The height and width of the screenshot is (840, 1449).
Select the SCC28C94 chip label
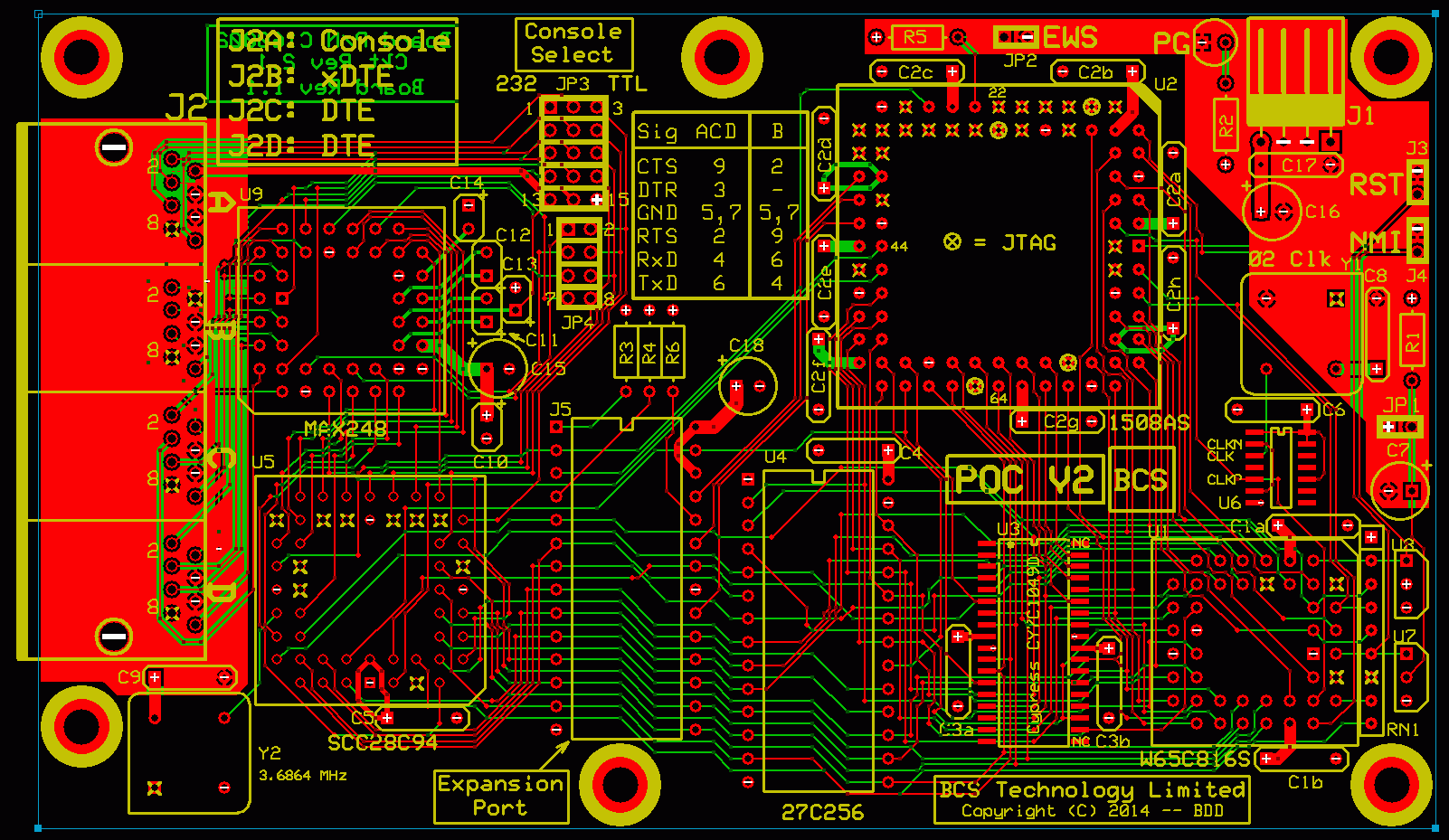click(x=383, y=743)
